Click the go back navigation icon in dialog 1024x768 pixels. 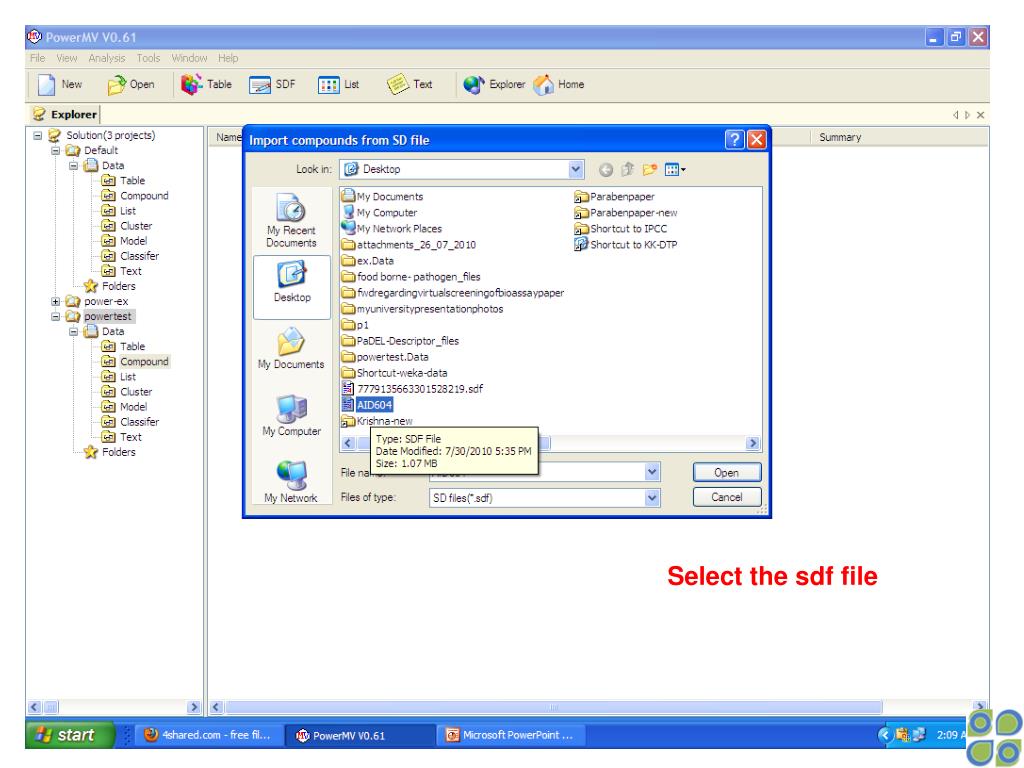(x=606, y=170)
